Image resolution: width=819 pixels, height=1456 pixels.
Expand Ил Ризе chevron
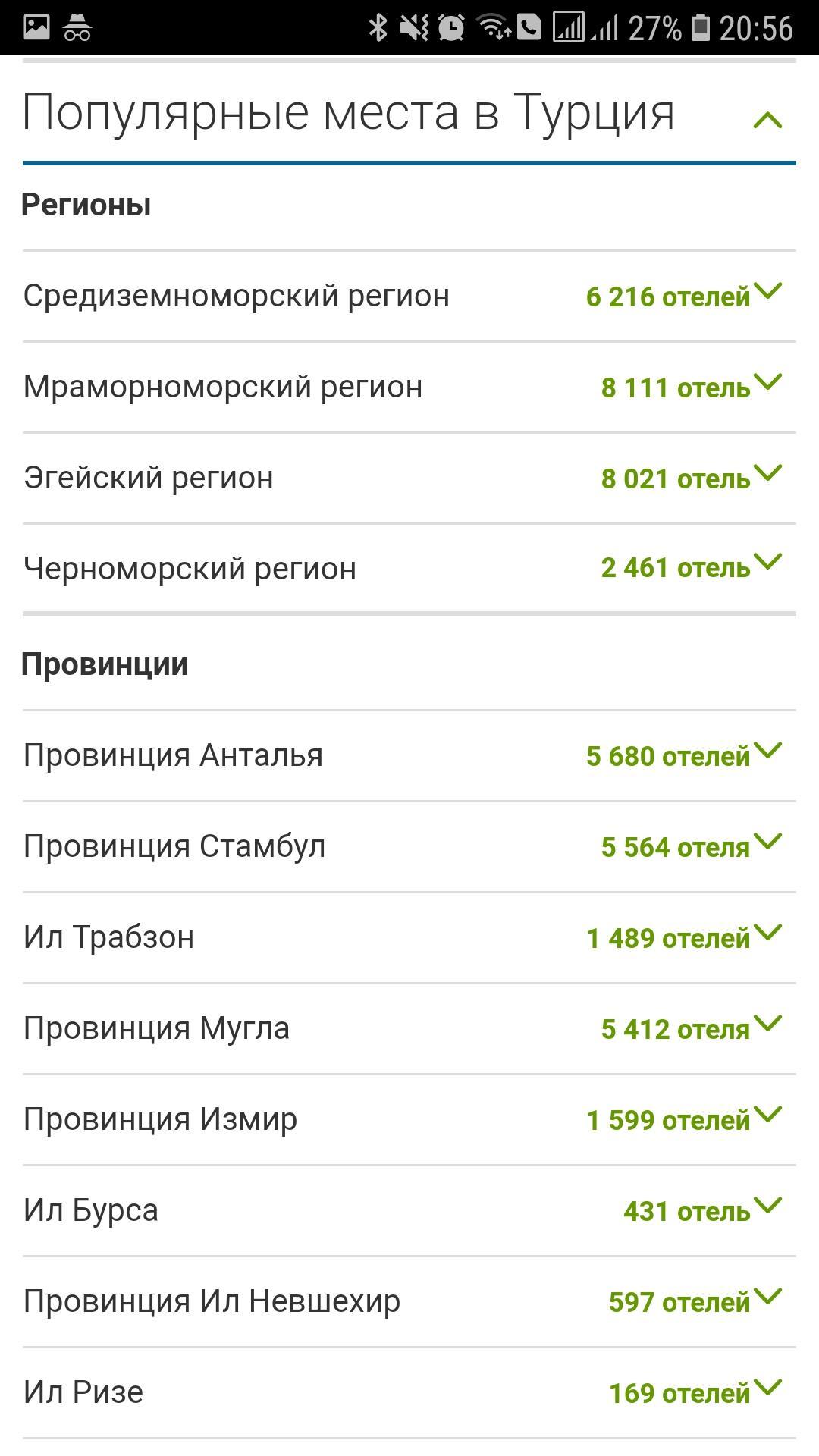(767, 1388)
